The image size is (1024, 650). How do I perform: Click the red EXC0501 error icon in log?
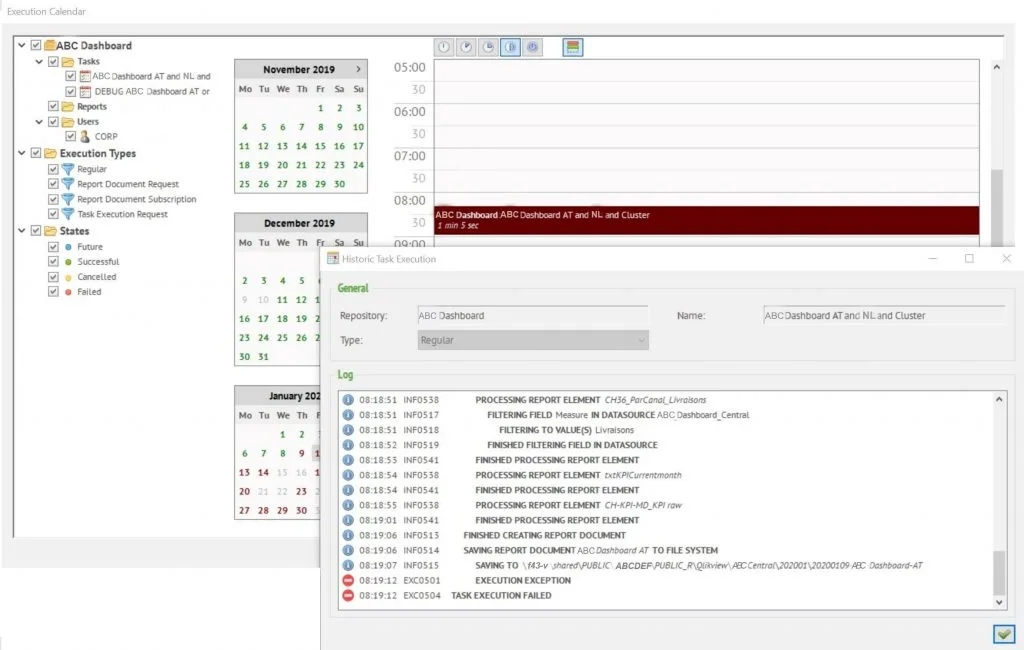348,580
